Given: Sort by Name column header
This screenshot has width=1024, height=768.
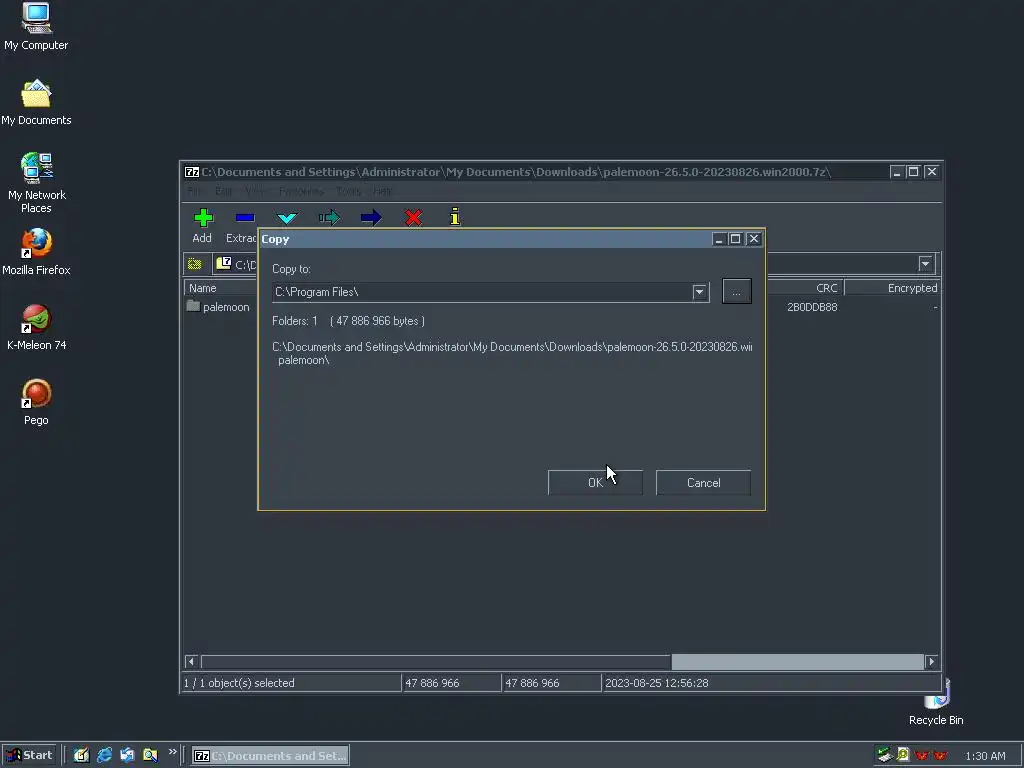Looking at the screenshot, I should (219, 288).
